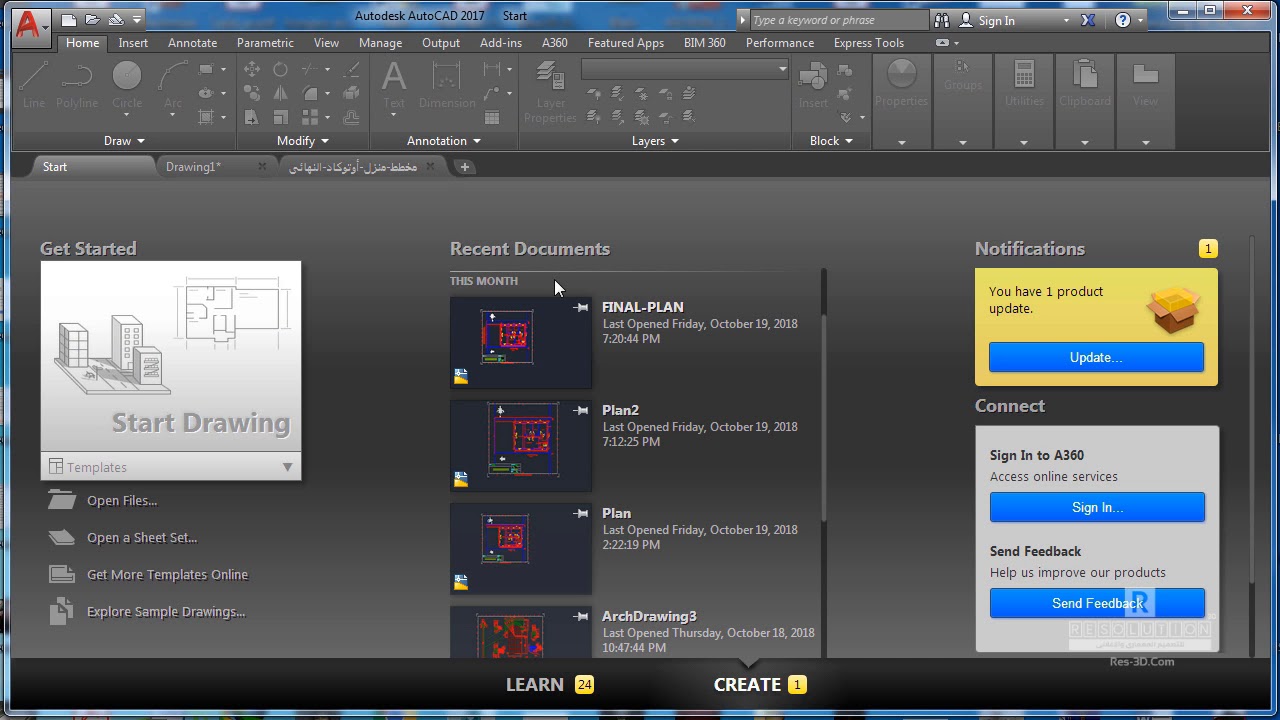Click the Insert block icon
The width and height of the screenshot is (1280, 720).
pyautogui.click(x=813, y=85)
